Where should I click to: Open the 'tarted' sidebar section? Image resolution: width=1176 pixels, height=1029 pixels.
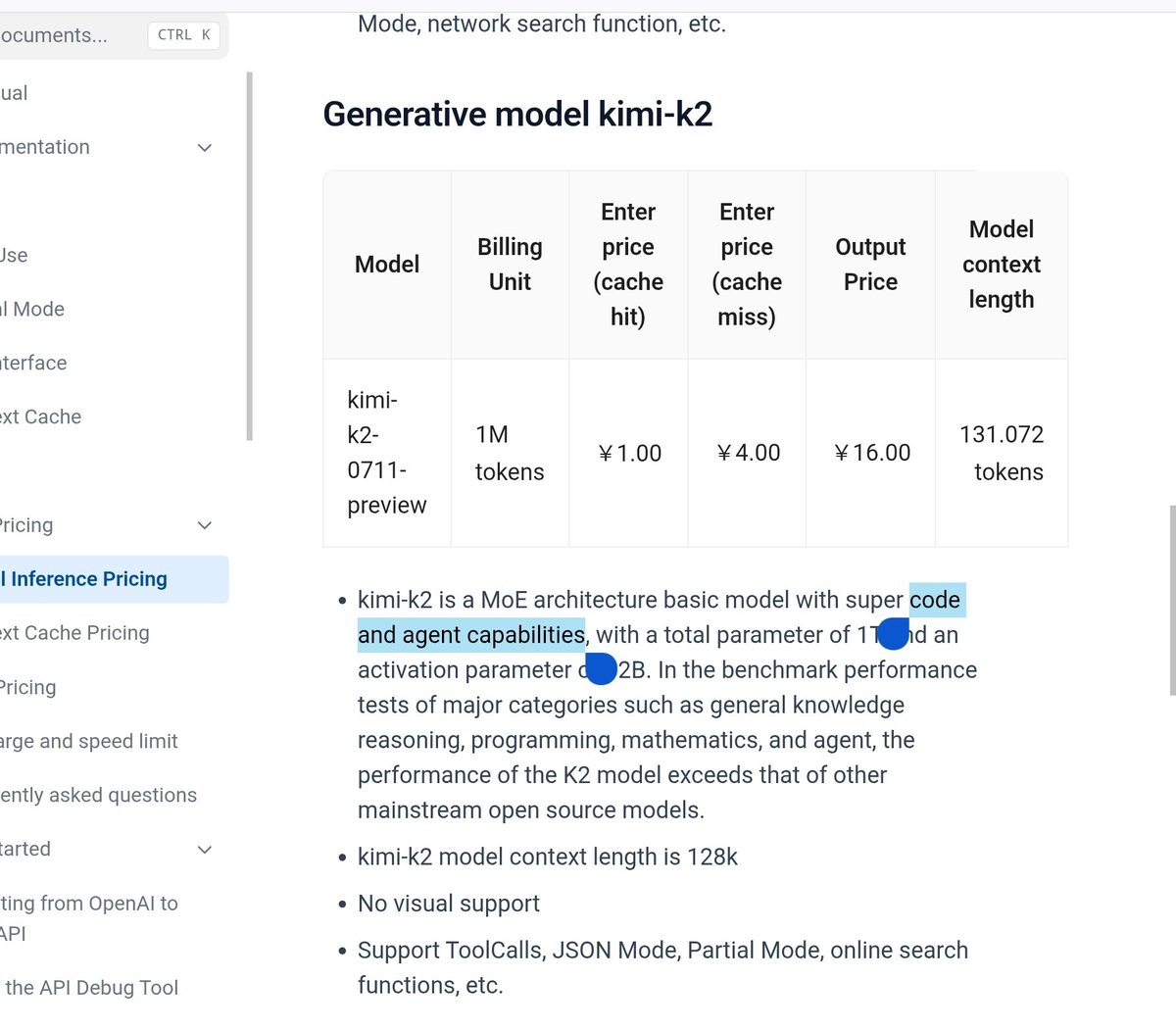coord(25,850)
